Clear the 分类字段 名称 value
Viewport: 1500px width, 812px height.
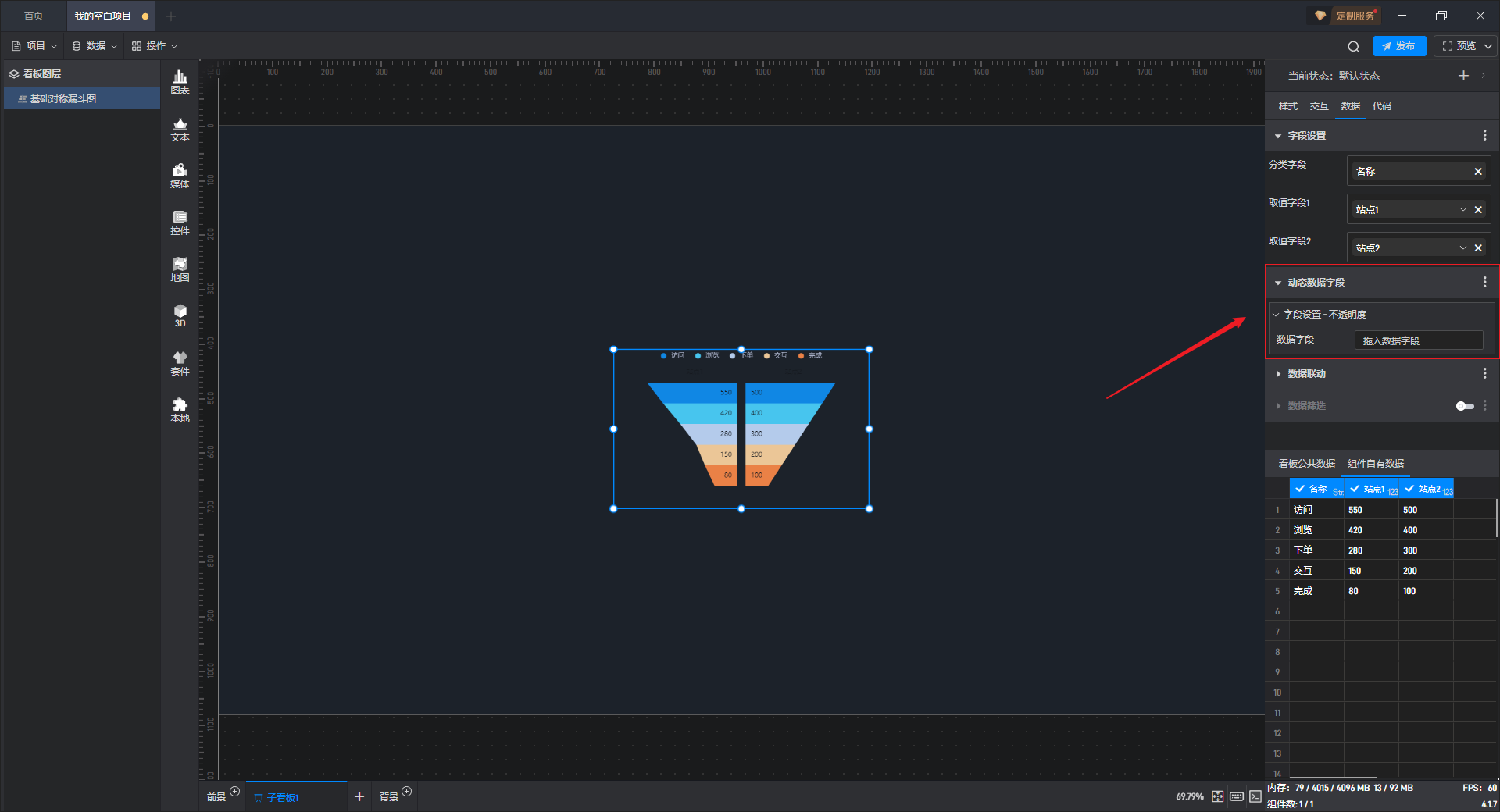[1478, 171]
